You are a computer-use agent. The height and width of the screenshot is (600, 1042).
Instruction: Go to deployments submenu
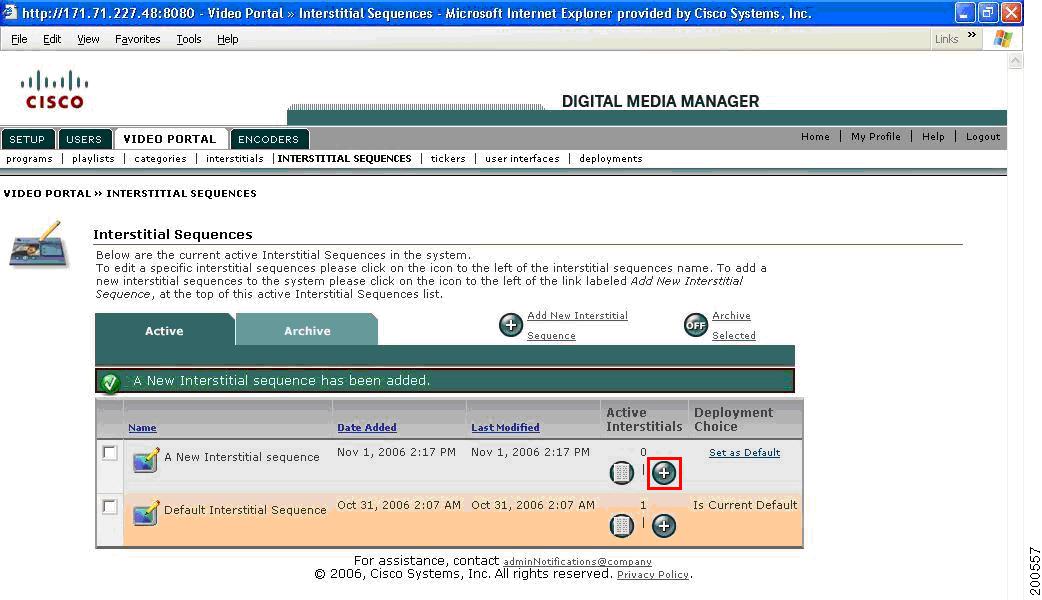611,159
